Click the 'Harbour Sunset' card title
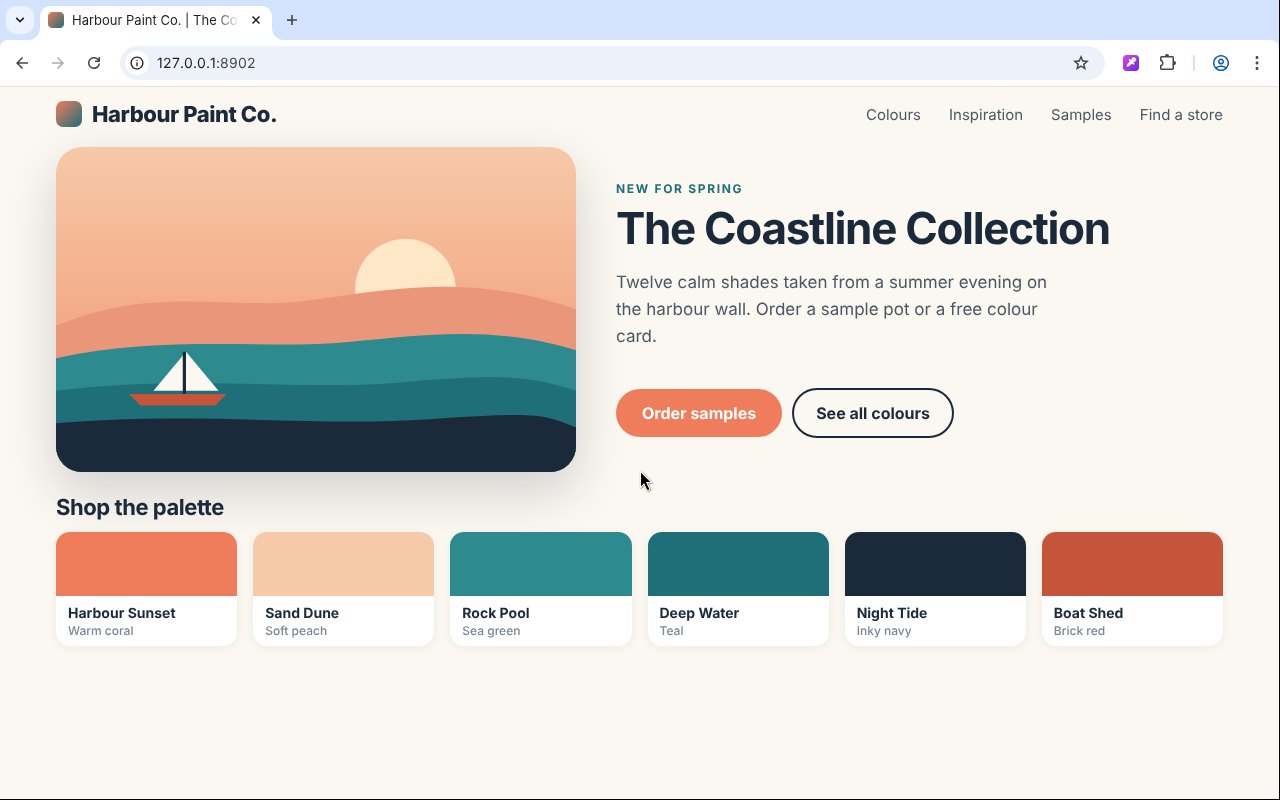 (122, 613)
